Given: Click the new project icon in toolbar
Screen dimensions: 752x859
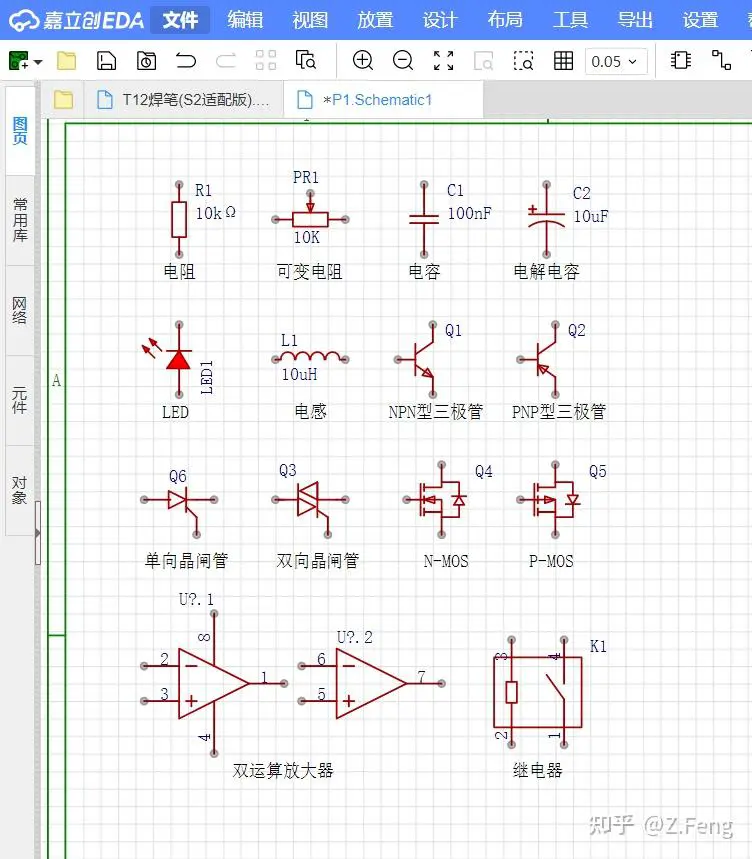Looking at the screenshot, I should (x=19, y=61).
